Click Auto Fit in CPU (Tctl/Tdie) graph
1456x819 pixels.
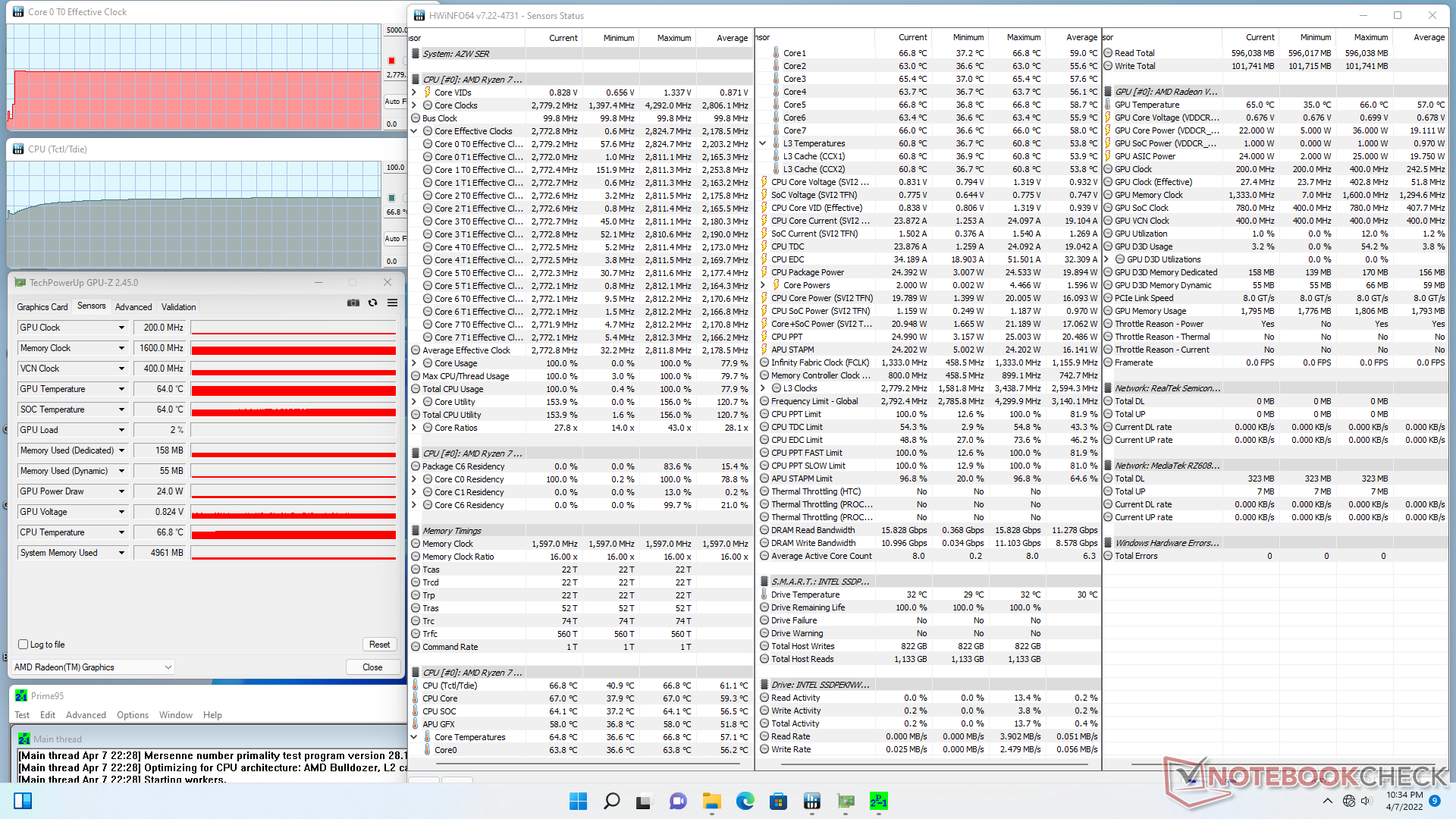point(394,238)
